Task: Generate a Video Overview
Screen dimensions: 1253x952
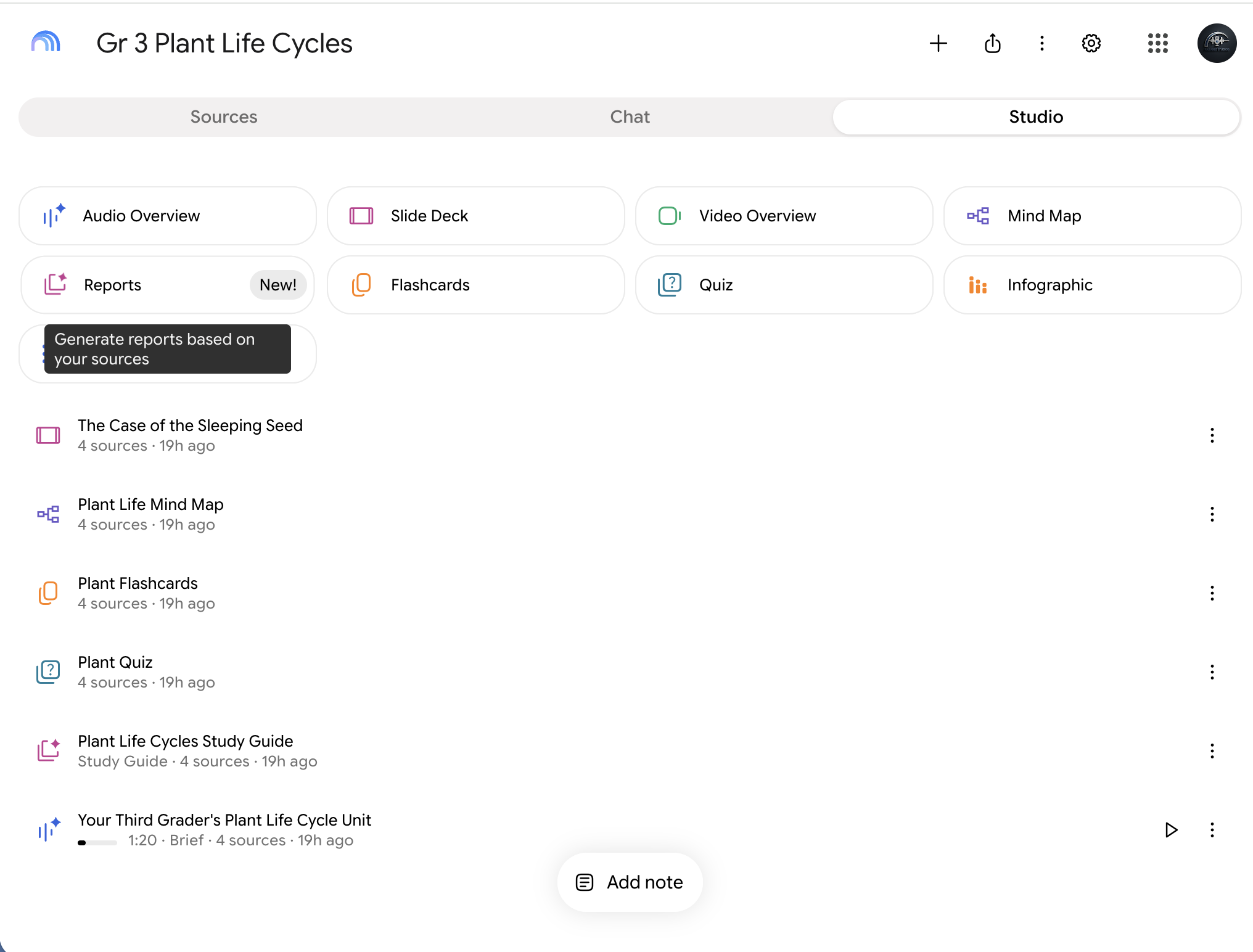Action: pos(784,216)
